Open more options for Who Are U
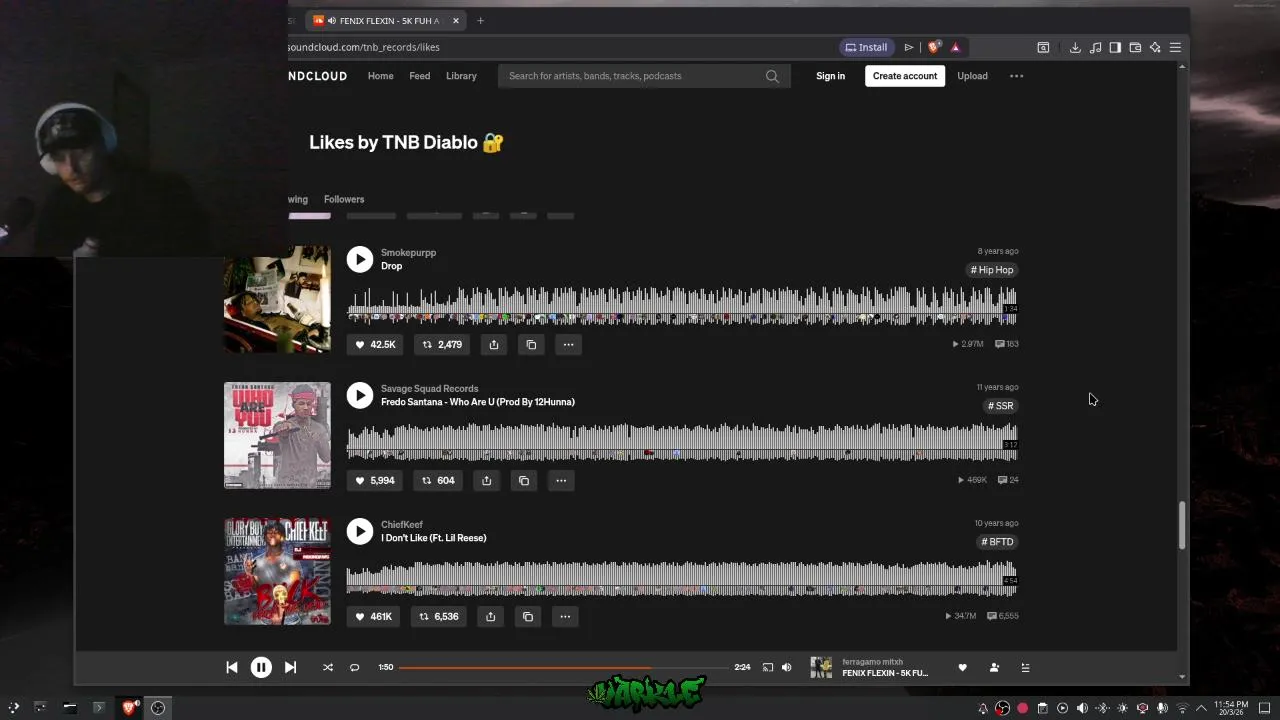Image resolution: width=1280 pixels, height=720 pixels. 561,480
